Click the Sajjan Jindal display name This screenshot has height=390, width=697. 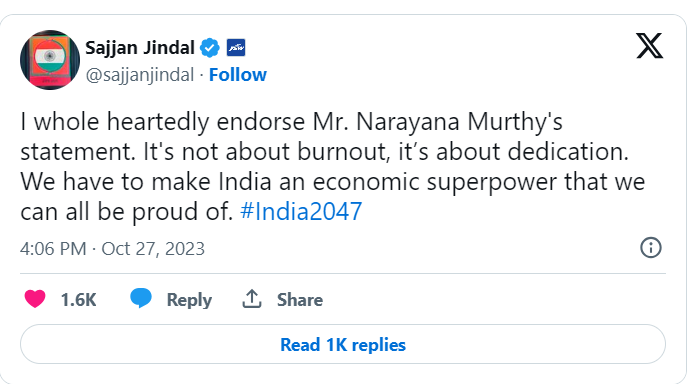[140, 48]
